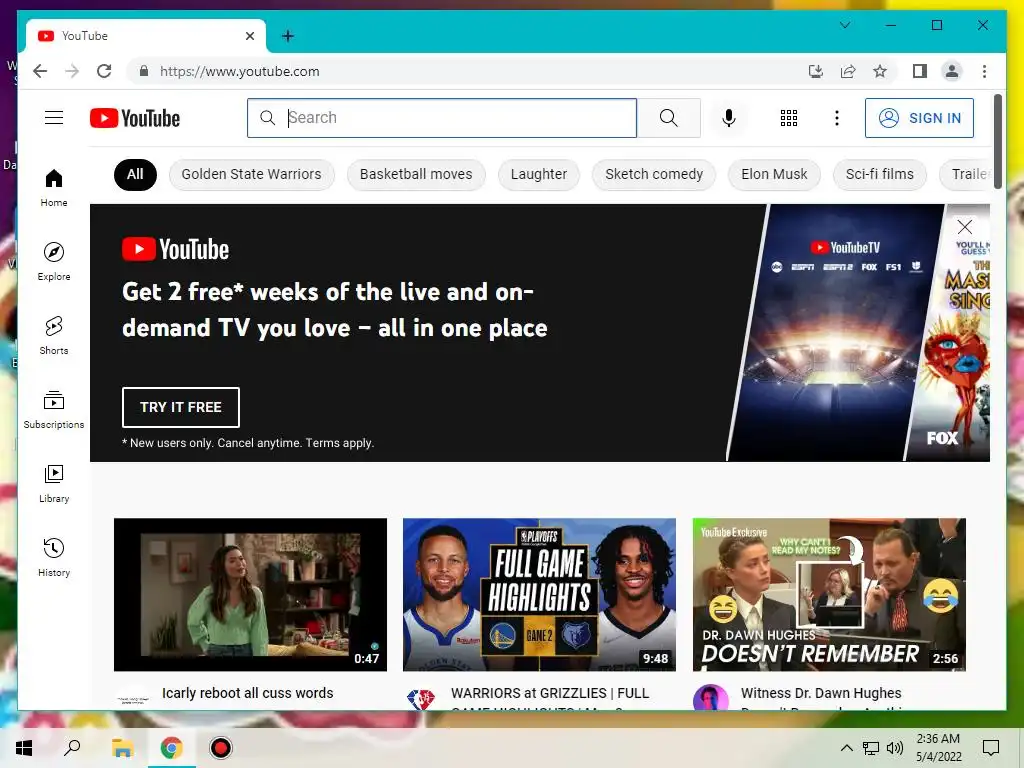Open the NBA channel avatar

pos(421,699)
